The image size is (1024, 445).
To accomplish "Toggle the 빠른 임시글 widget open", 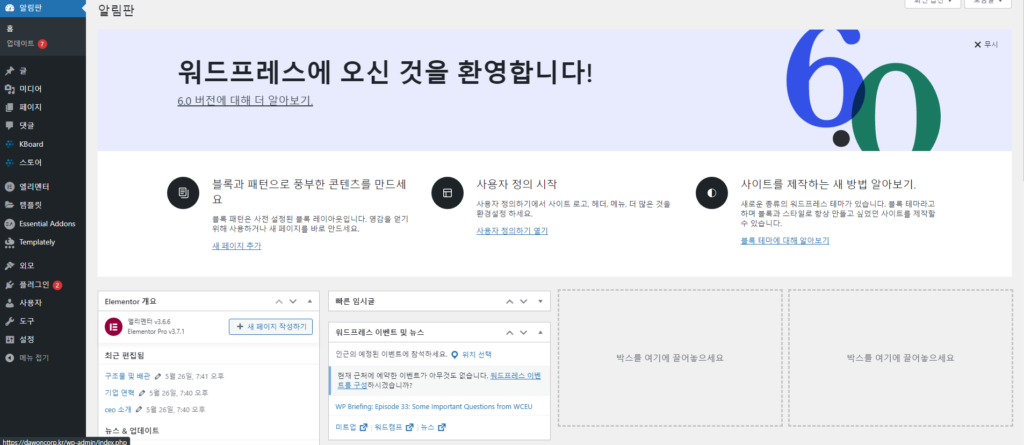I will coord(540,301).
